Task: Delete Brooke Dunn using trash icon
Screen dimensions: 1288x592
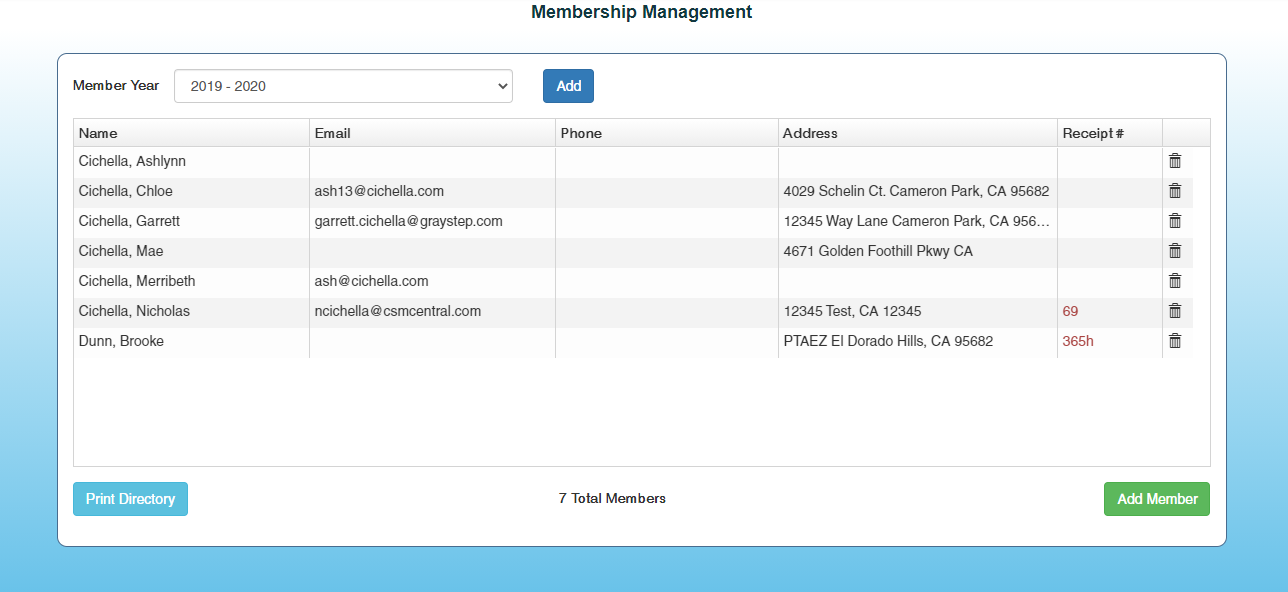Action: point(1175,341)
